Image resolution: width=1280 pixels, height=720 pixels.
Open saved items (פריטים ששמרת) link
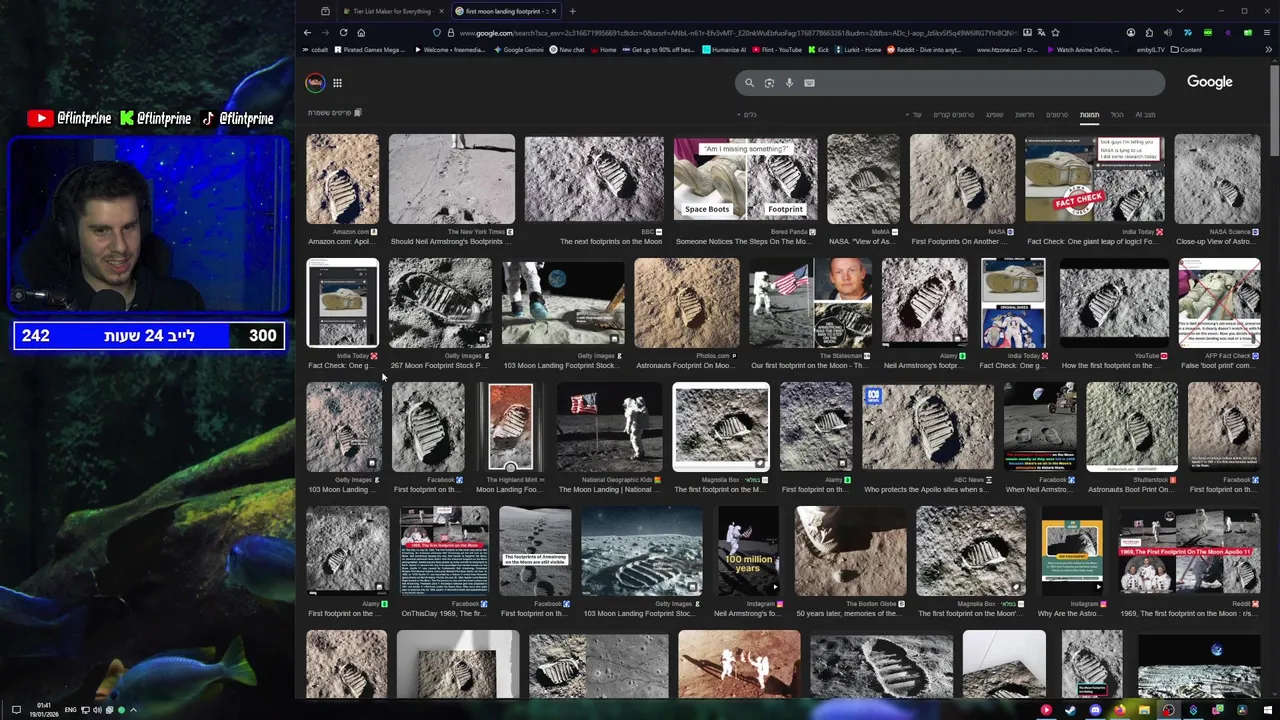(x=335, y=113)
